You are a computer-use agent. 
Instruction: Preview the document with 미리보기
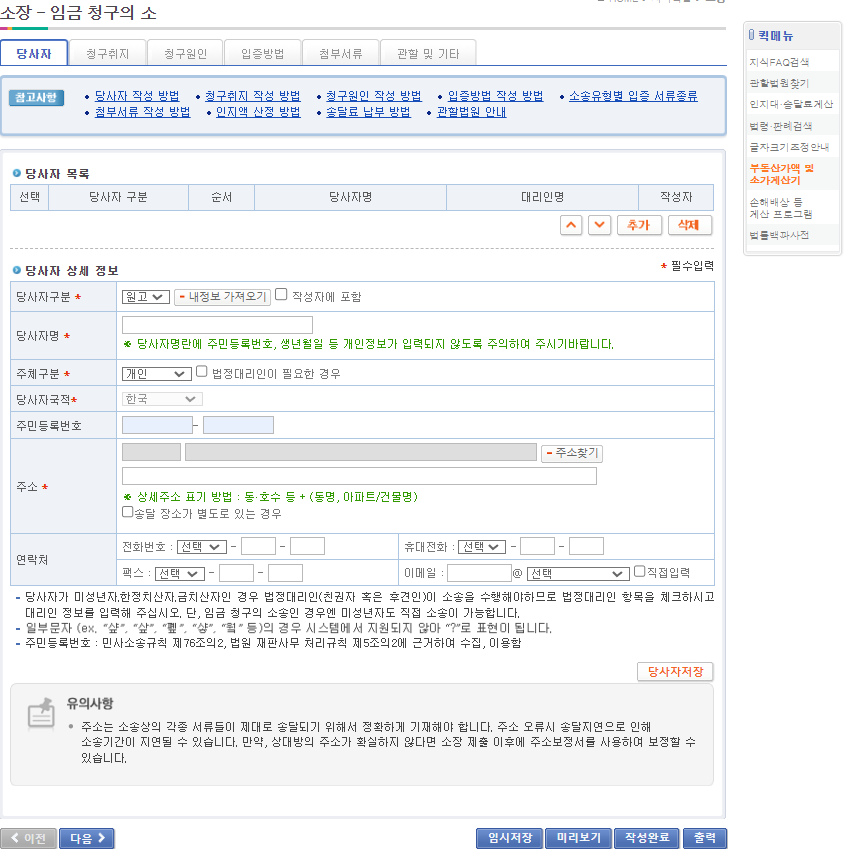578,838
